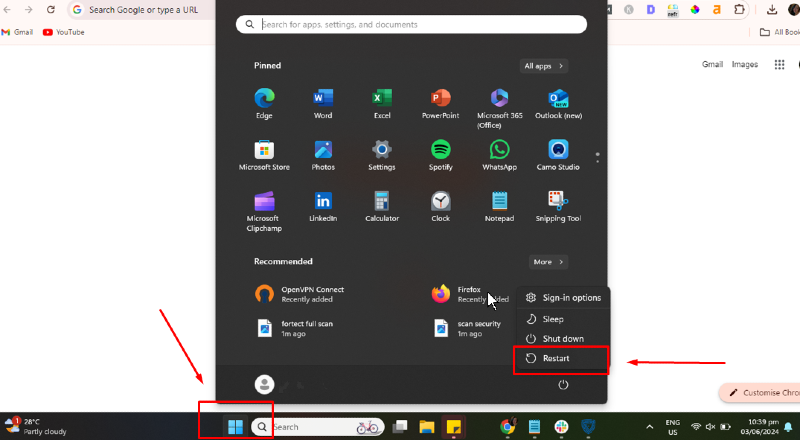Switch to Chrome on the taskbar
The image size is (800, 440).
click(508, 427)
